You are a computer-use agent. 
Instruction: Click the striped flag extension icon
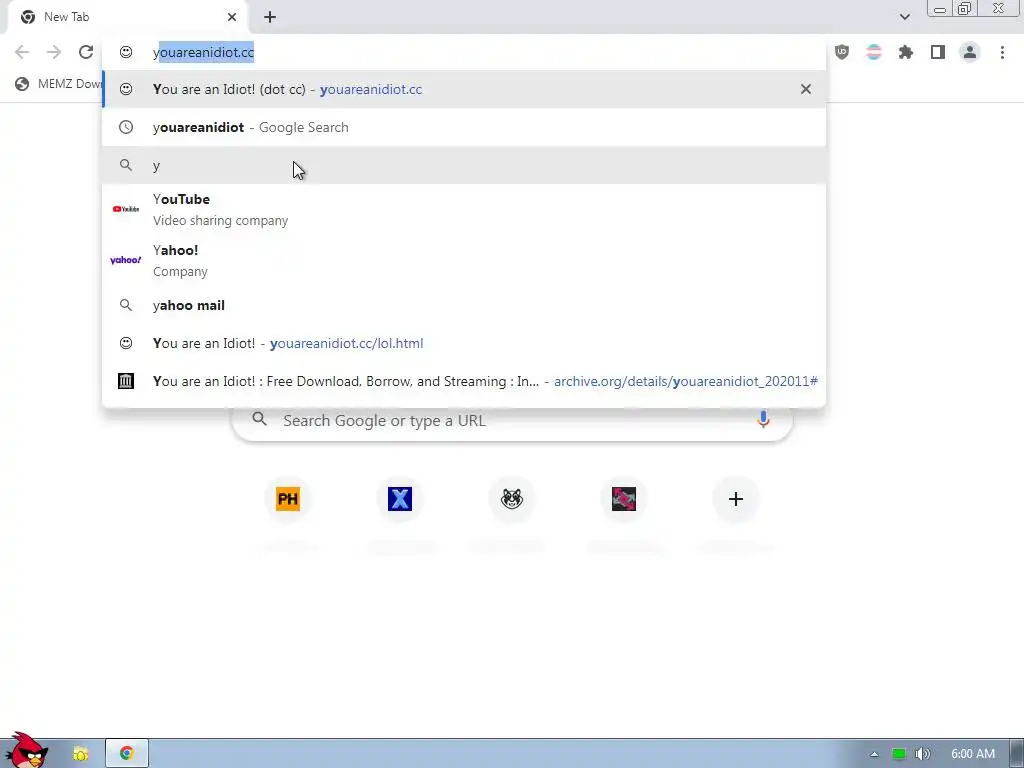[x=874, y=52]
